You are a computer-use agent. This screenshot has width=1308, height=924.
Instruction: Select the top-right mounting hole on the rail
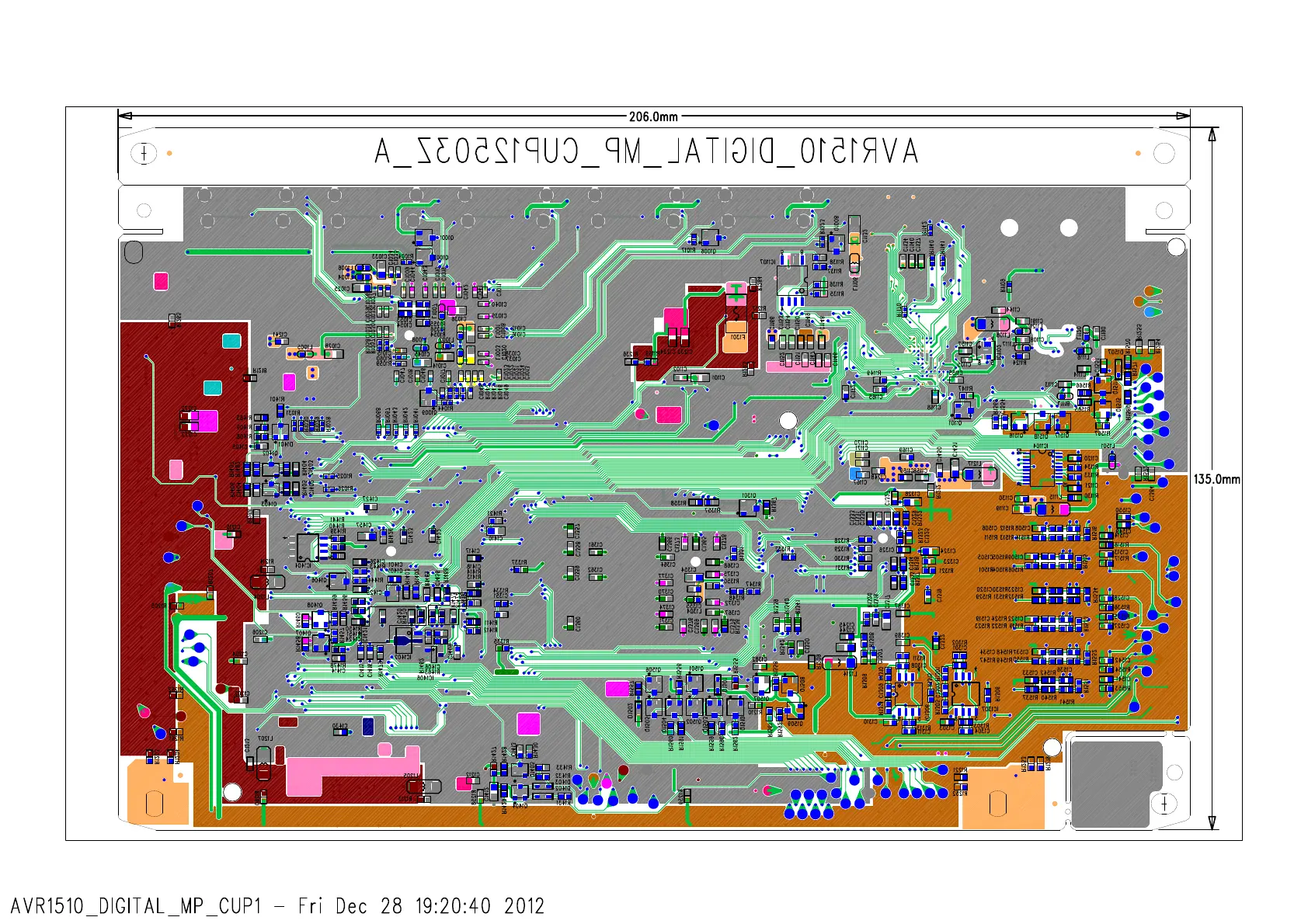(1164, 154)
